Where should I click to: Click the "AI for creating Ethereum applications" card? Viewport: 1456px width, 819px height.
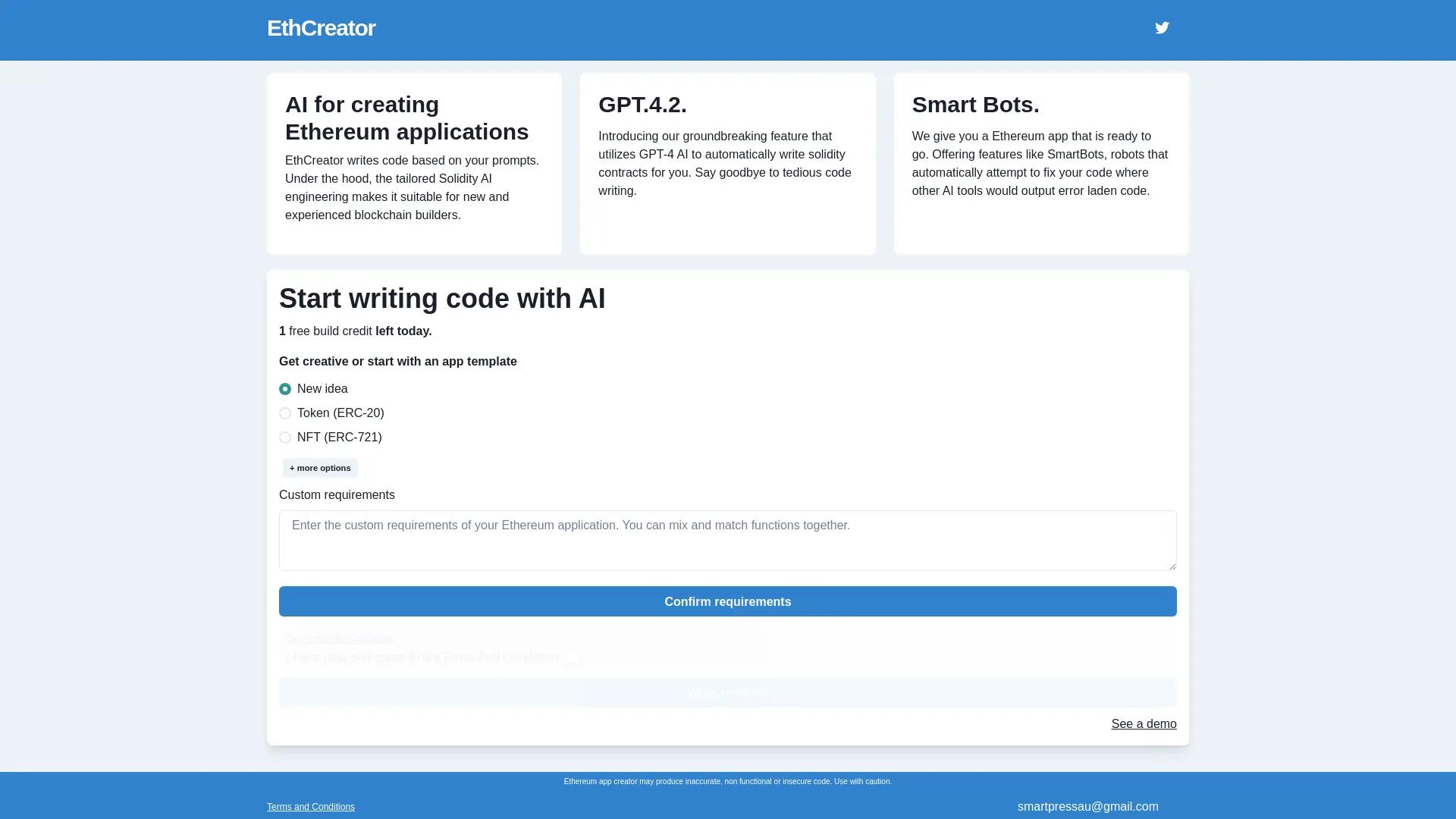[x=414, y=163]
